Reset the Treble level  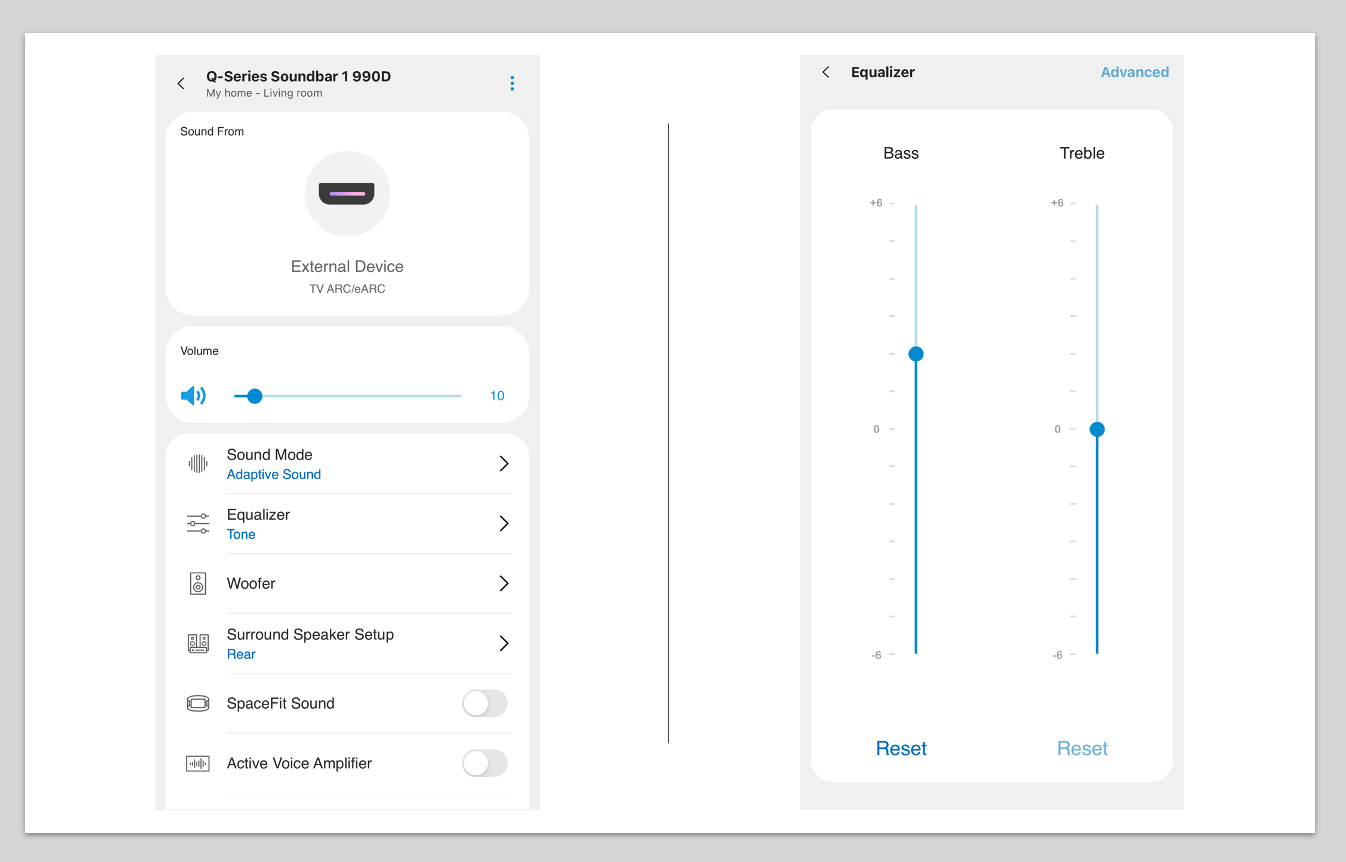1082,748
